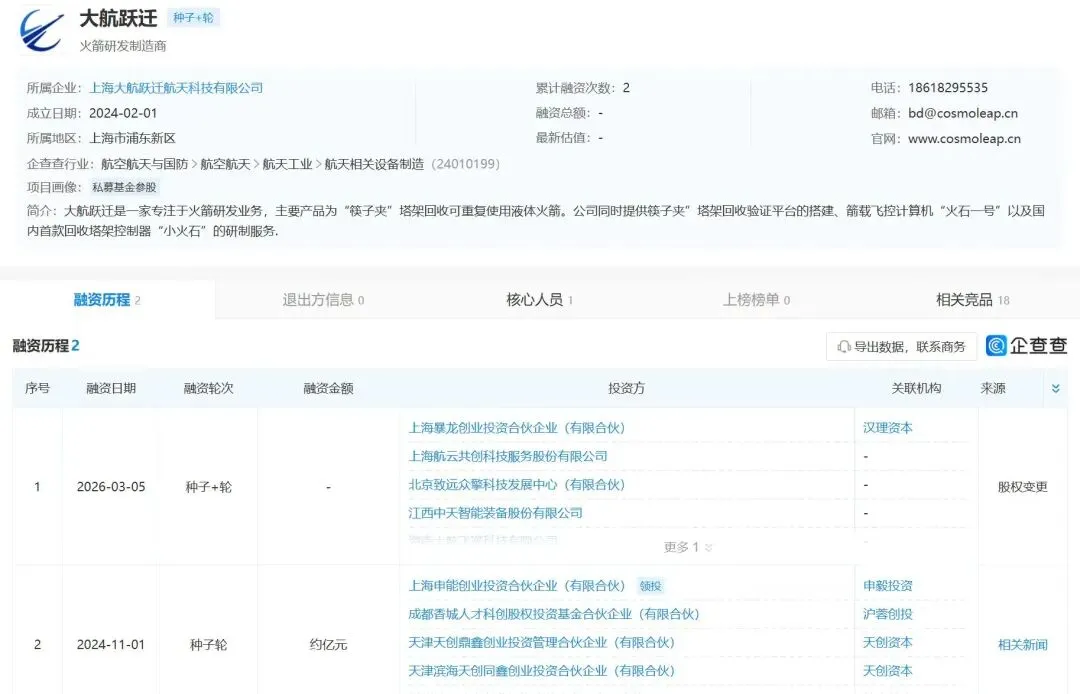Click the 大航跃迁 company title
Screen dimensions: 1080x694
[118, 19]
